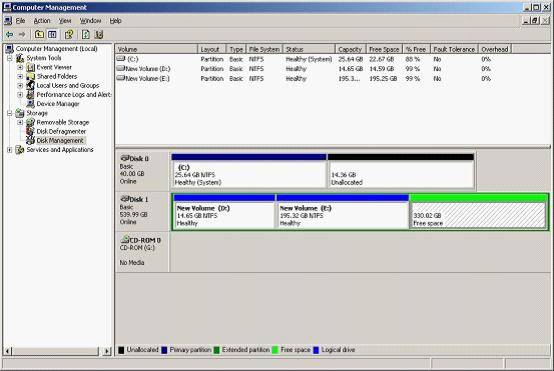Collapse the System Tools tree node
Viewport: 554px width, 371px height.
[x=10, y=58]
